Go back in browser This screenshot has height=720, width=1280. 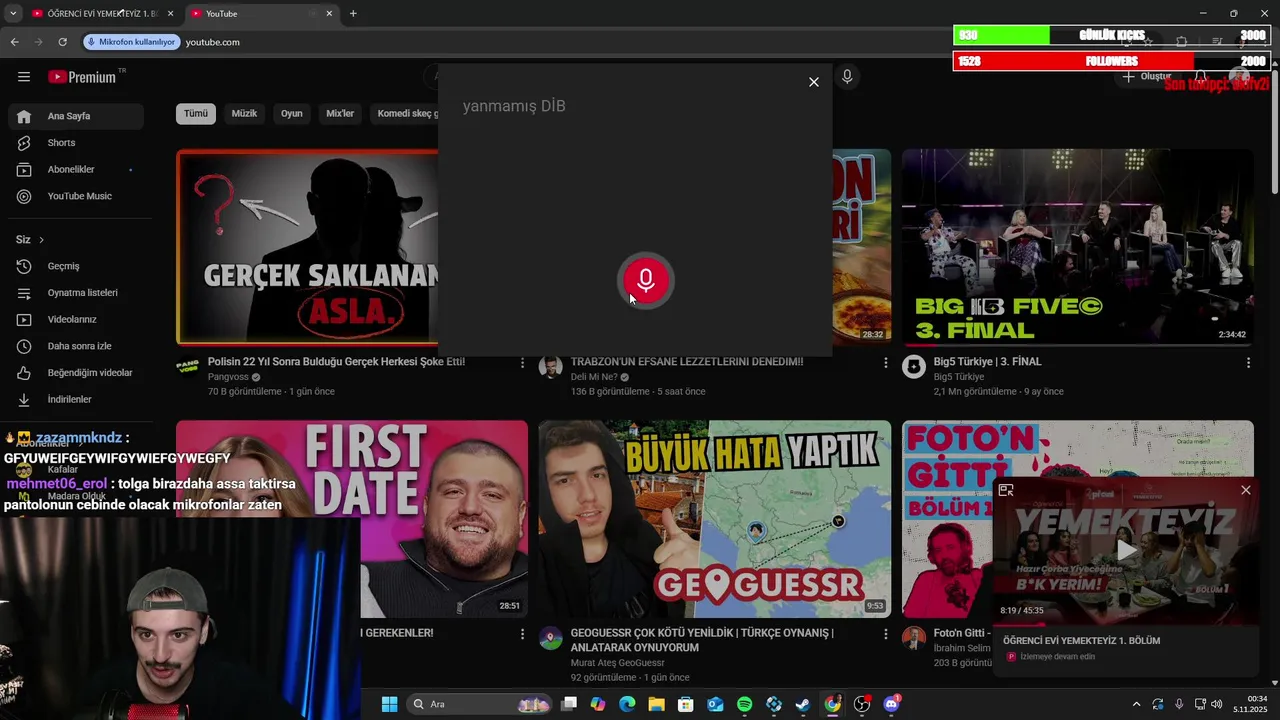pyautogui.click(x=14, y=42)
